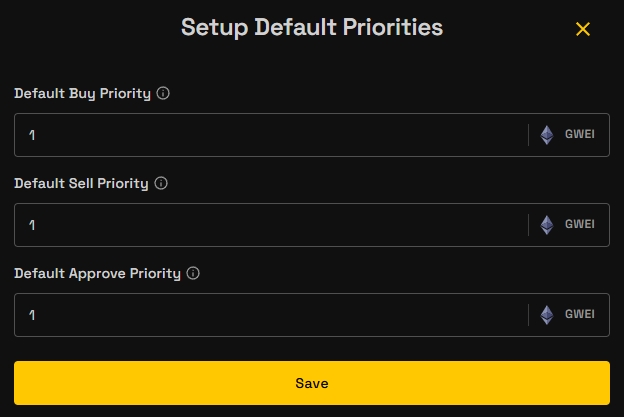This screenshot has width=624, height=417.
Task: Click the GWEI unit in Approve Priority field
Action: coord(580,315)
